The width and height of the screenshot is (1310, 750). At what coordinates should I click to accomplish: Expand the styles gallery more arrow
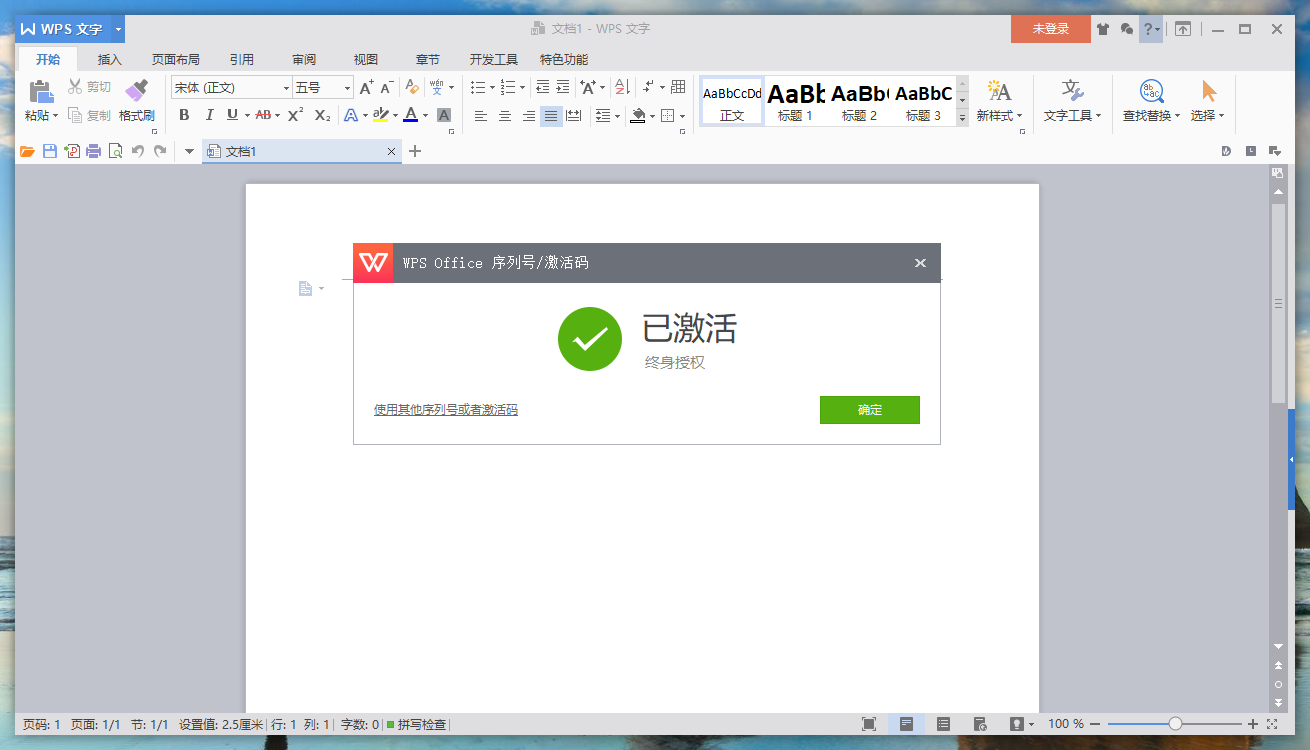tap(963, 117)
